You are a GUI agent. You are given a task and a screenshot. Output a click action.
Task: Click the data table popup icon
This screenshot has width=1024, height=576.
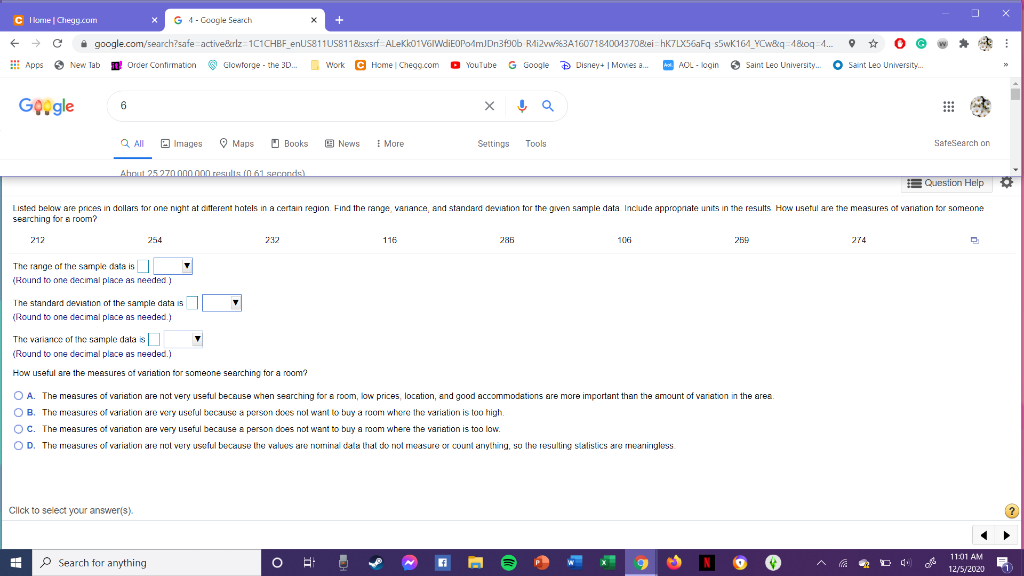974,240
